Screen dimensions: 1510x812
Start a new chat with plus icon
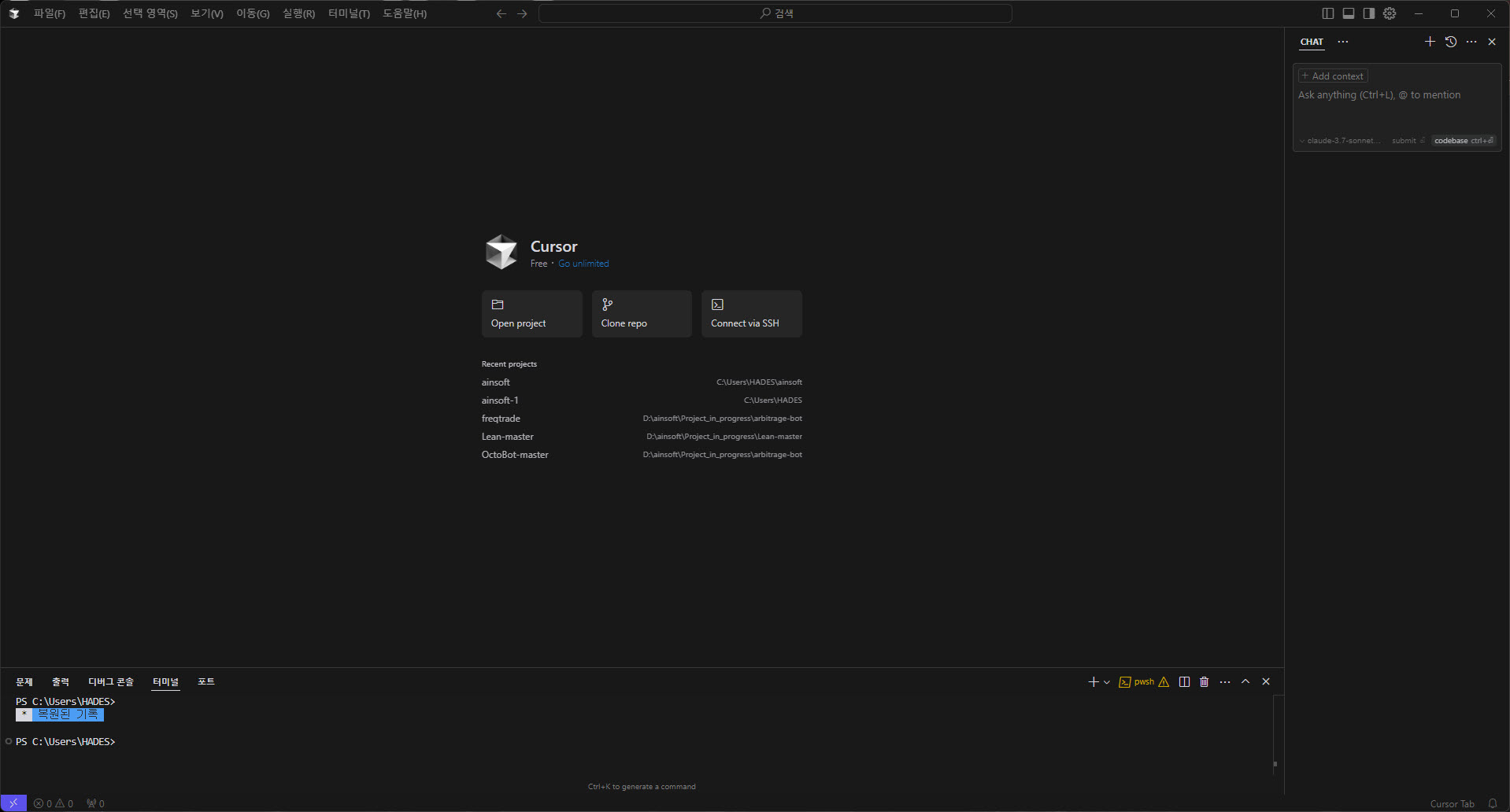1430,42
